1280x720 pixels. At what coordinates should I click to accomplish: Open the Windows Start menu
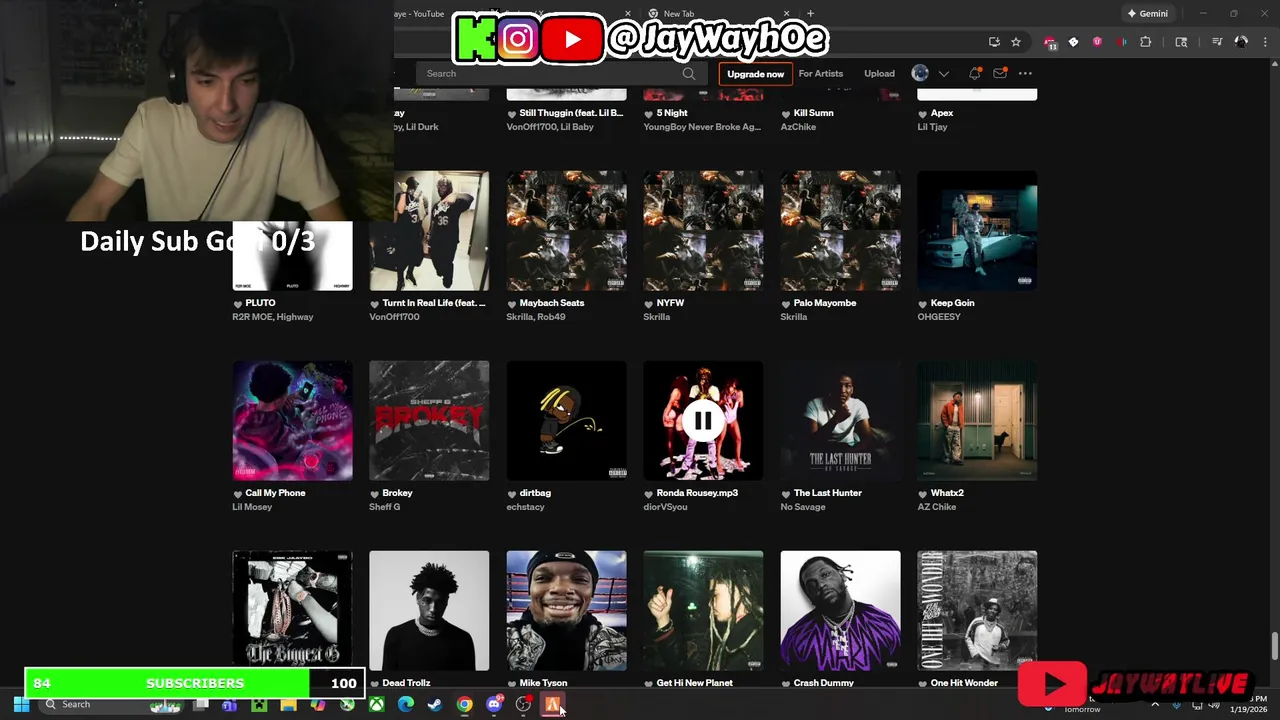tap(21, 704)
